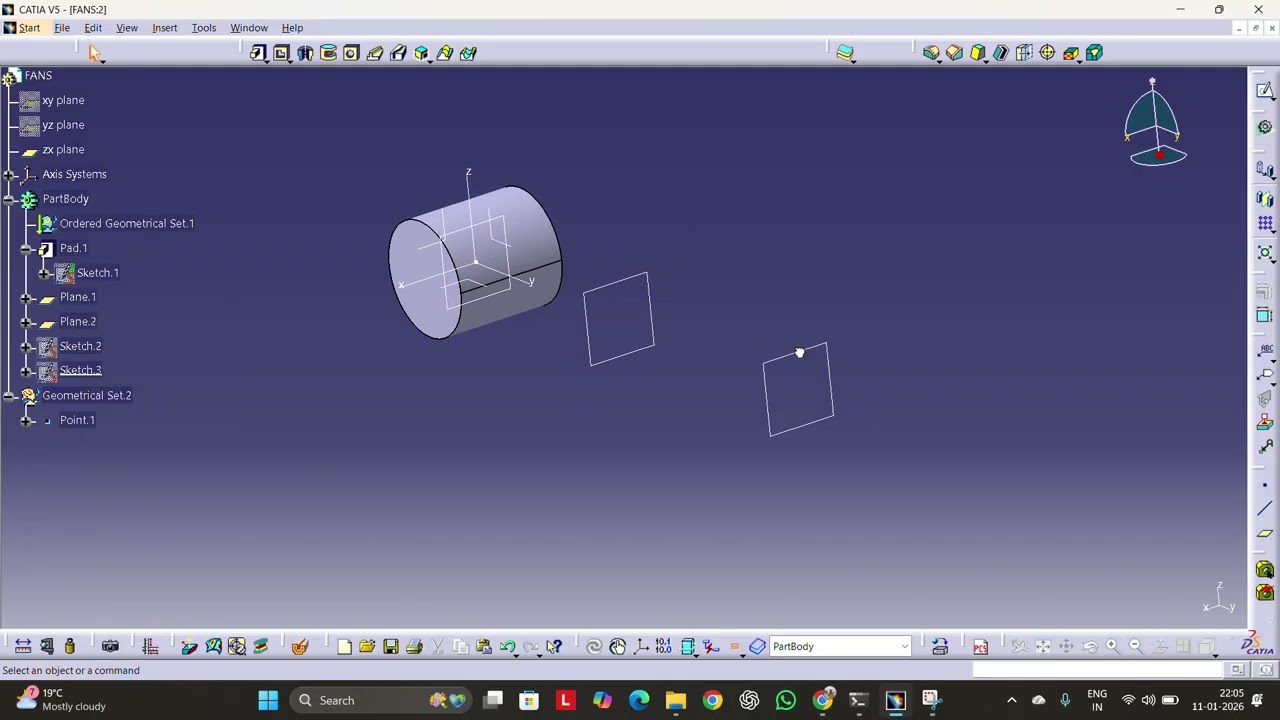Undo the last action
The width and height of the screenshot is (1280, 720).
point(507,646)
